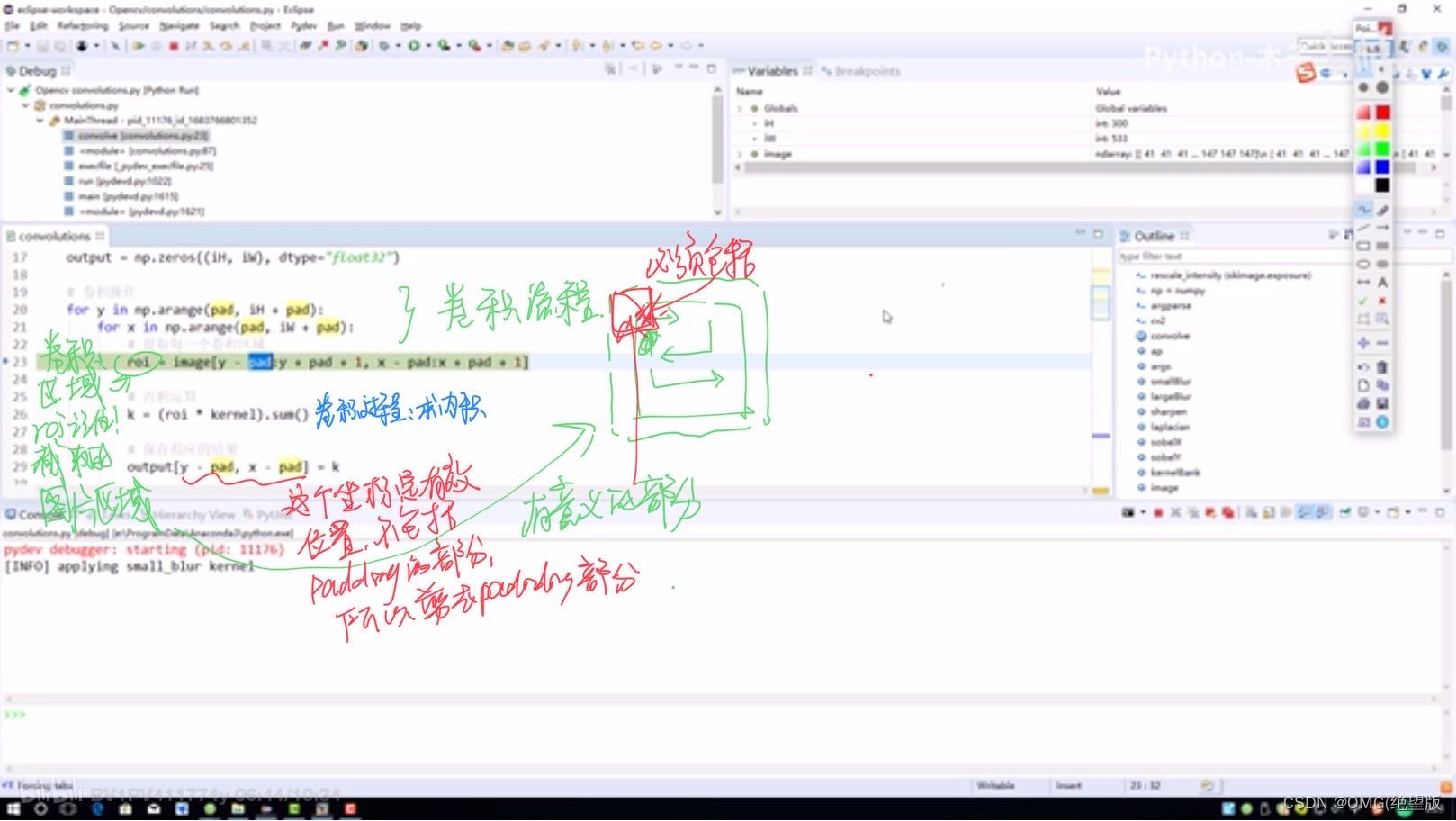Toggle Show Console When Standard Out Changes
1456x821 pixels.
click(1304, 513)
